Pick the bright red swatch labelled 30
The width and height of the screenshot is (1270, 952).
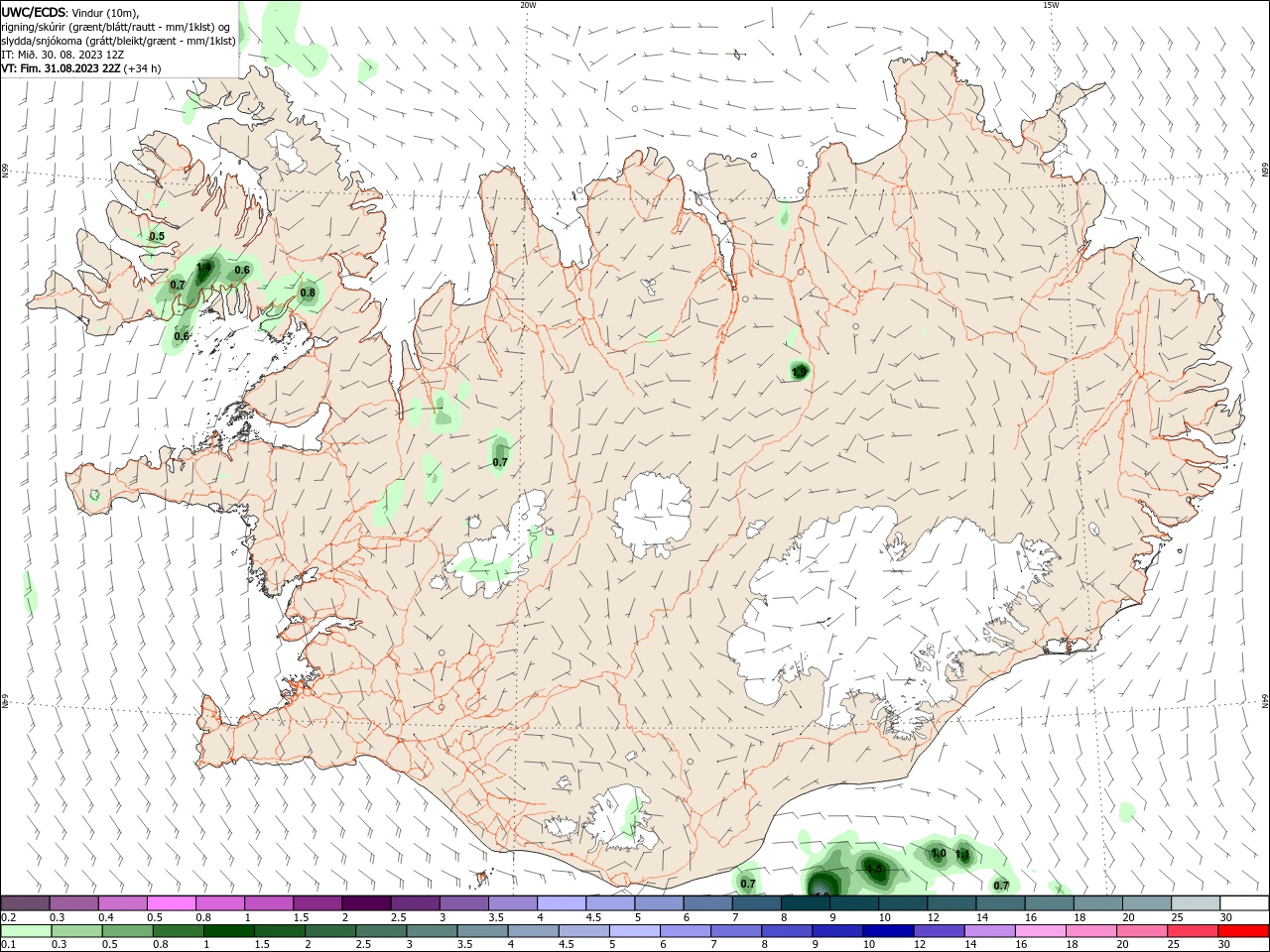1243,931
